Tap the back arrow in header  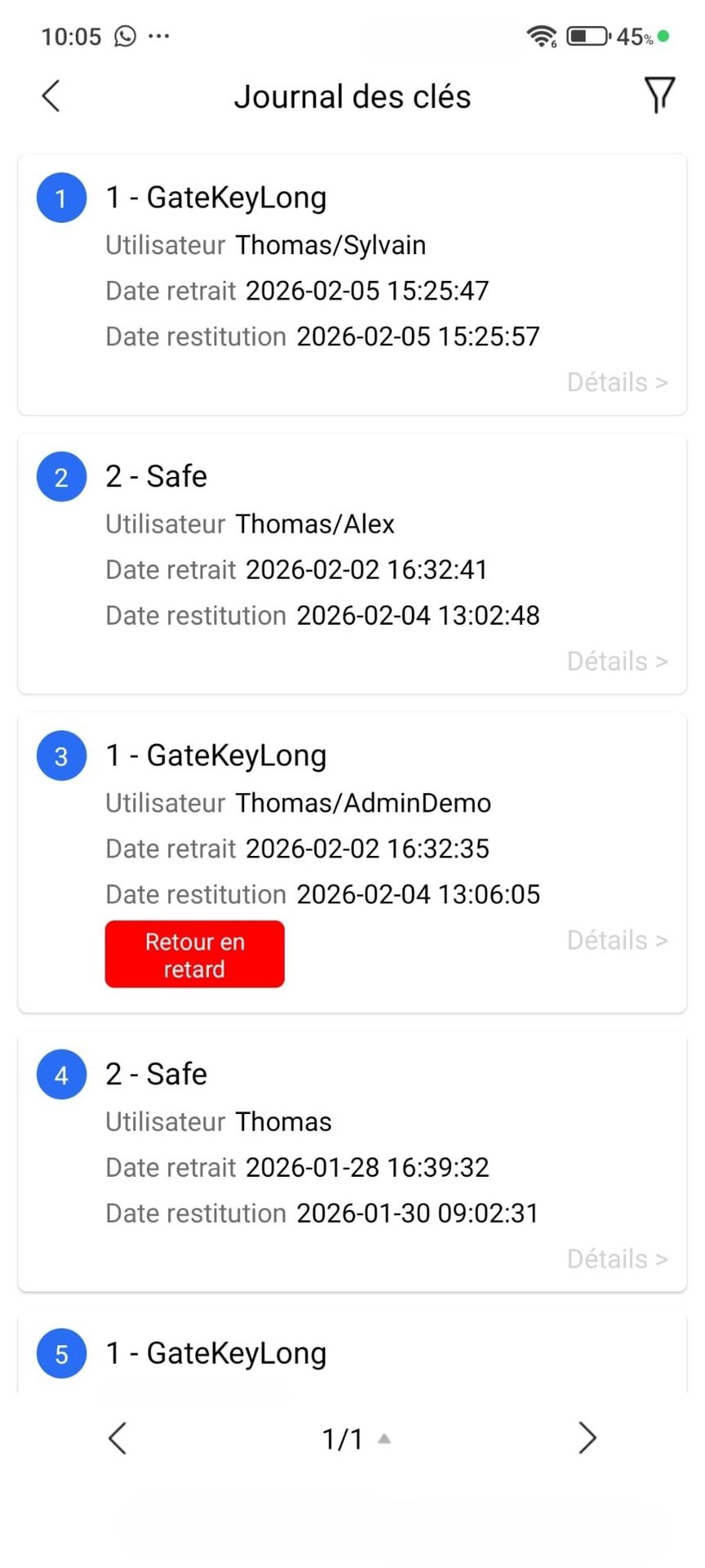point(51,96)
